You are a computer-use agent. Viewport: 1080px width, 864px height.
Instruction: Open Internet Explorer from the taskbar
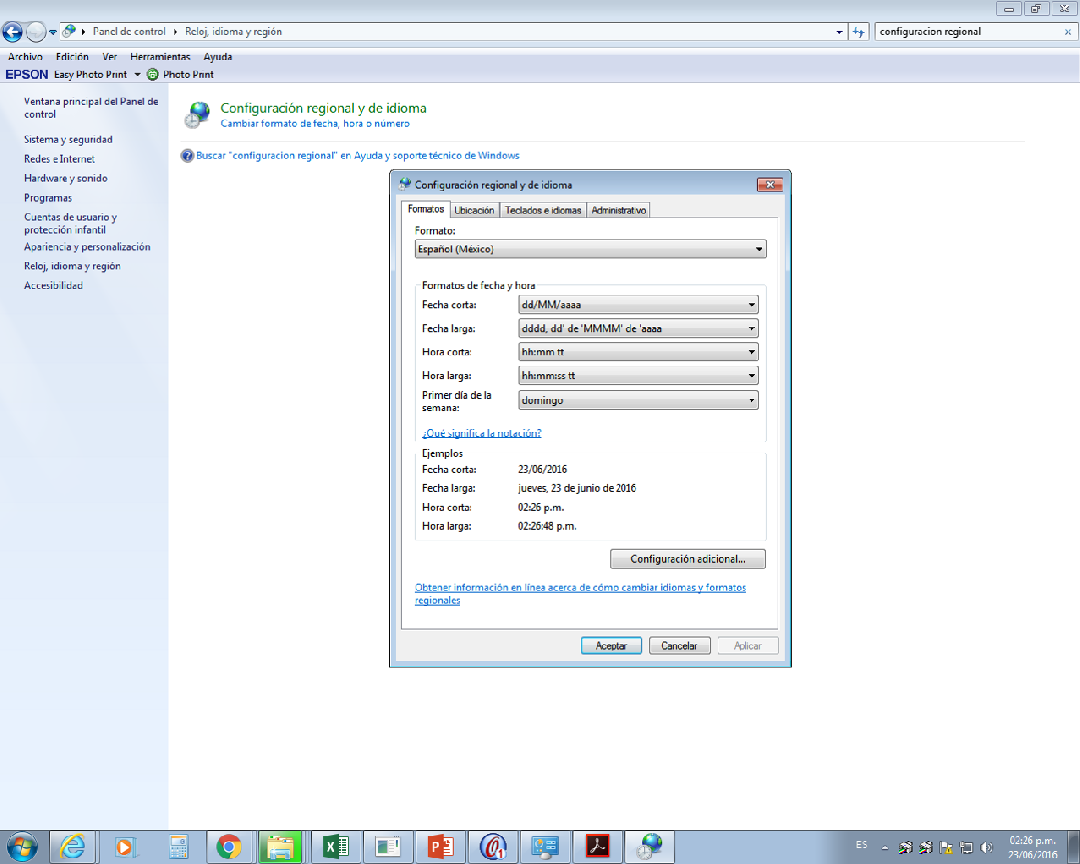coord(72,847)
